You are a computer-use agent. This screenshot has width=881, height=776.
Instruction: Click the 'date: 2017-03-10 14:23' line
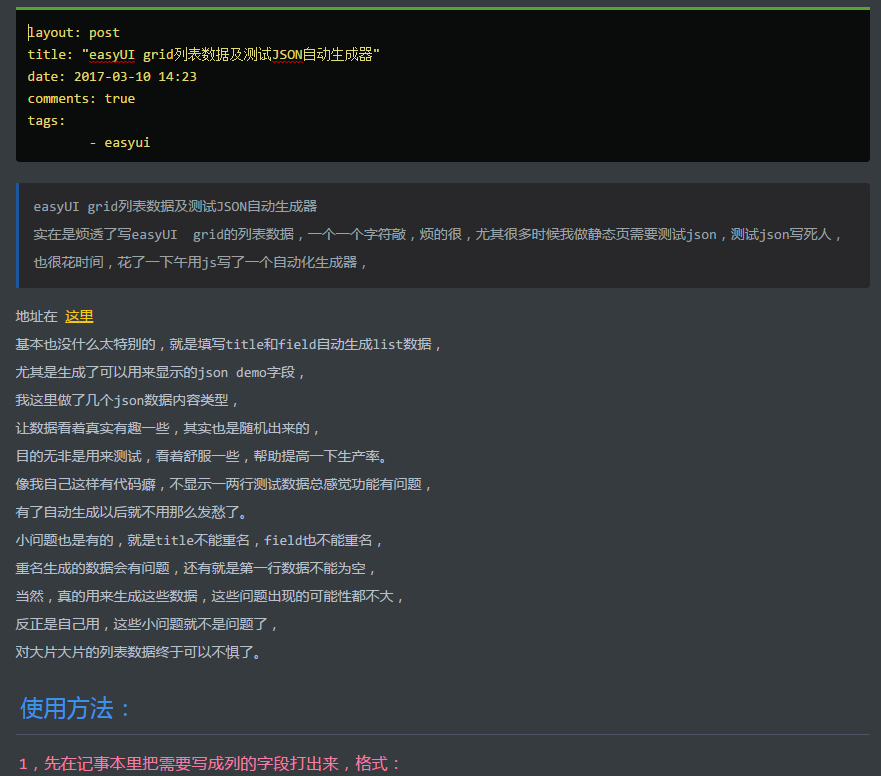pyautogui.click(x=112, y=76)
